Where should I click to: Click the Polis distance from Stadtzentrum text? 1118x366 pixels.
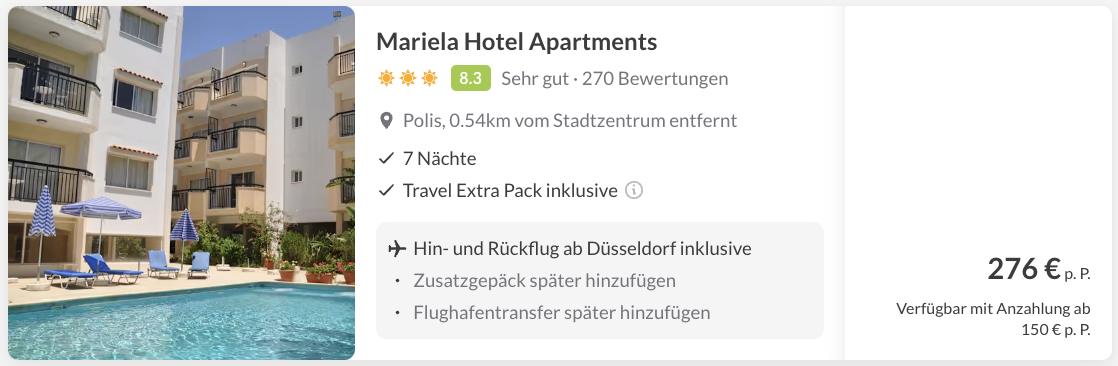click(x=570, y=121)
